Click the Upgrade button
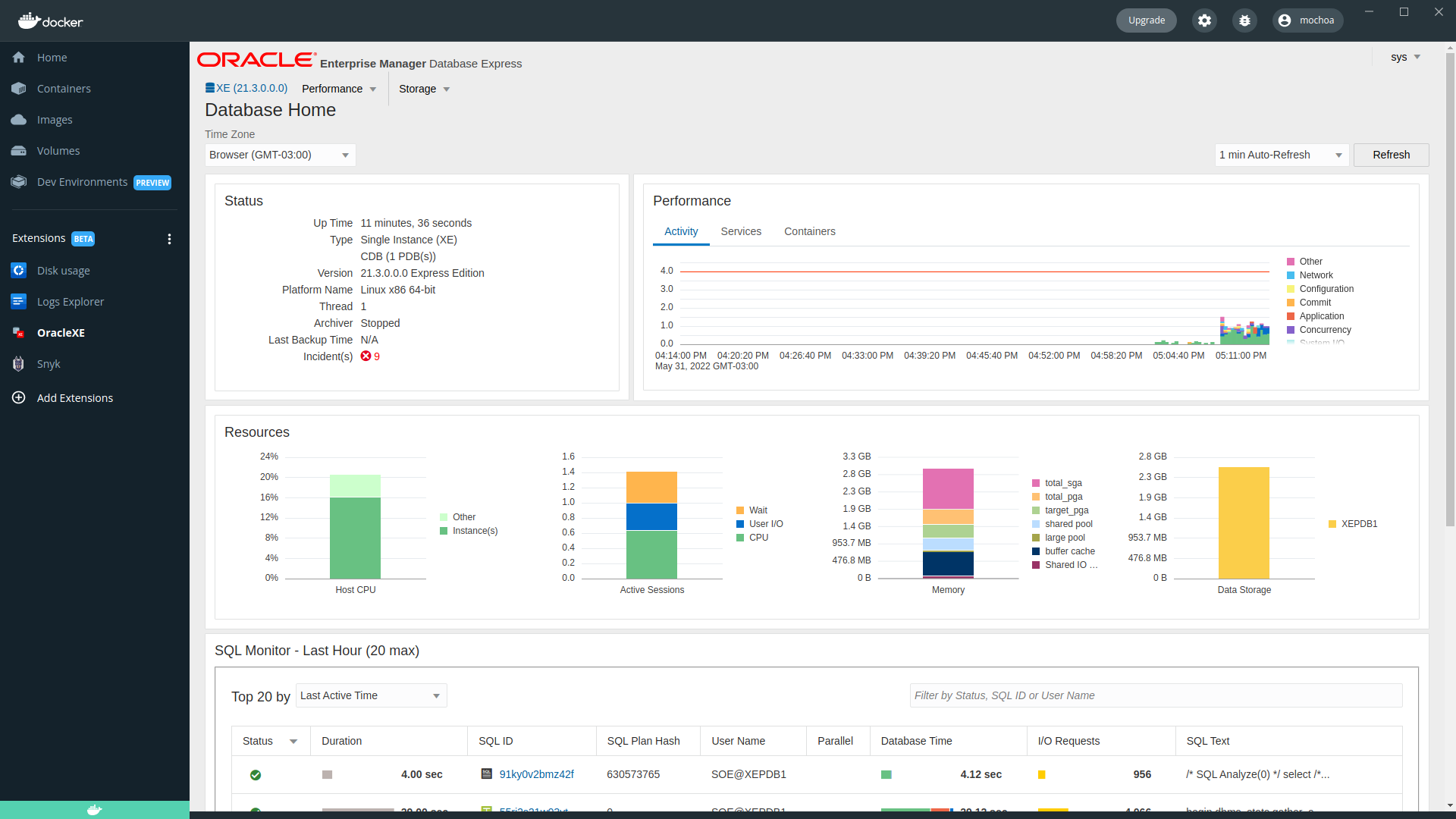The image size is (1456, 819). click(x=1146, y=20)
